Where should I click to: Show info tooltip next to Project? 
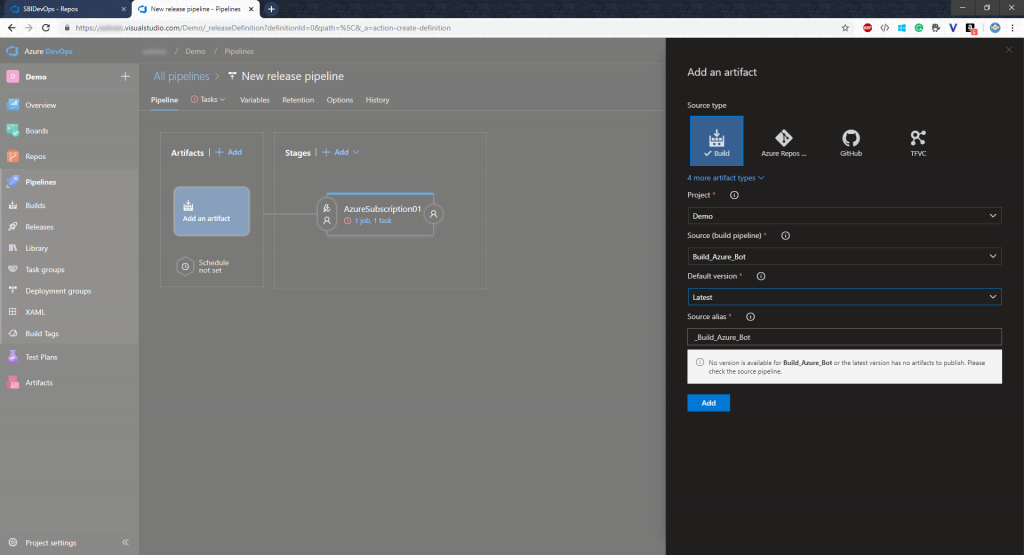[x=734, y=195]
